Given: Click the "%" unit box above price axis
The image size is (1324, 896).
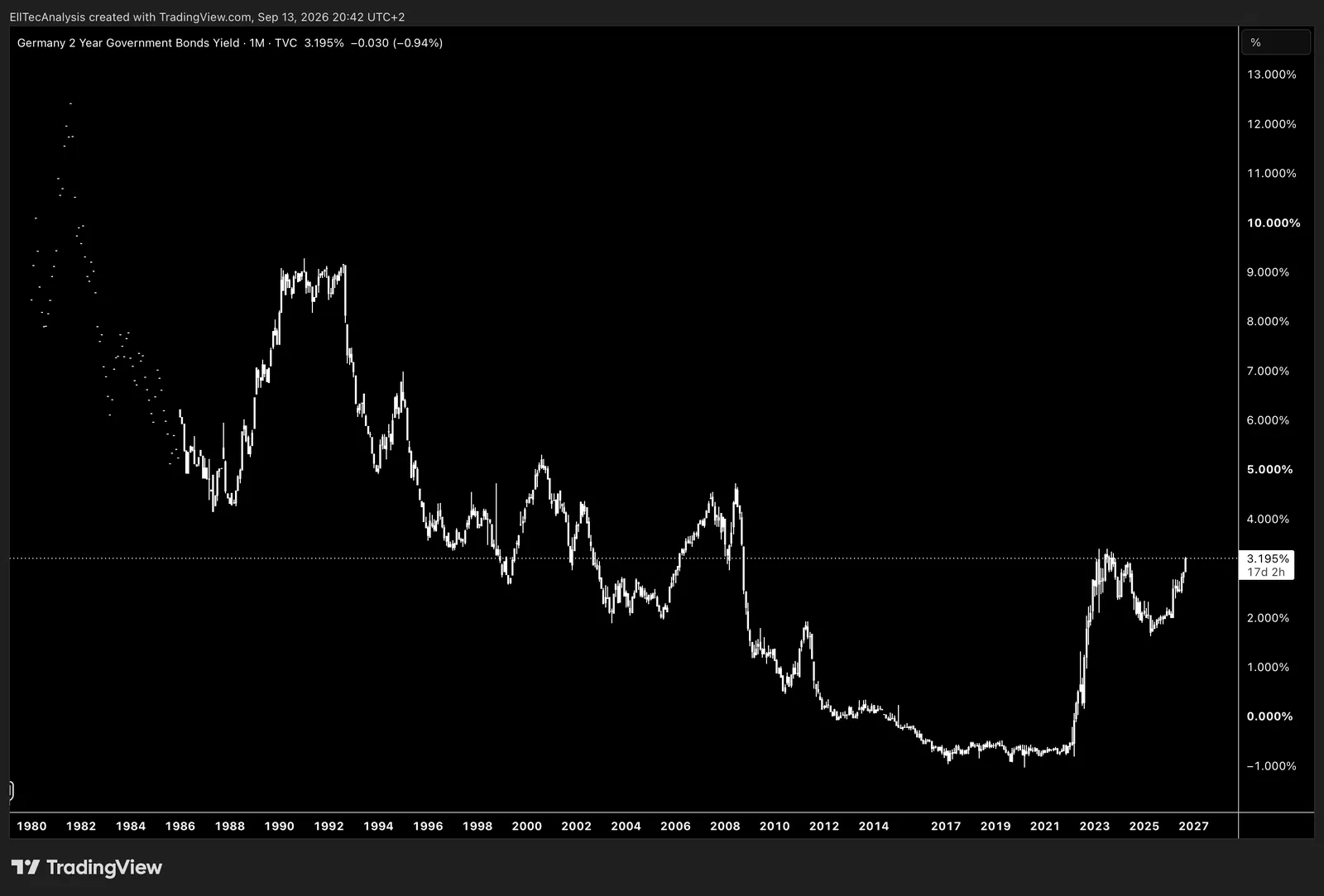Looking at the screenshot, I should (x=1275, y=42).
